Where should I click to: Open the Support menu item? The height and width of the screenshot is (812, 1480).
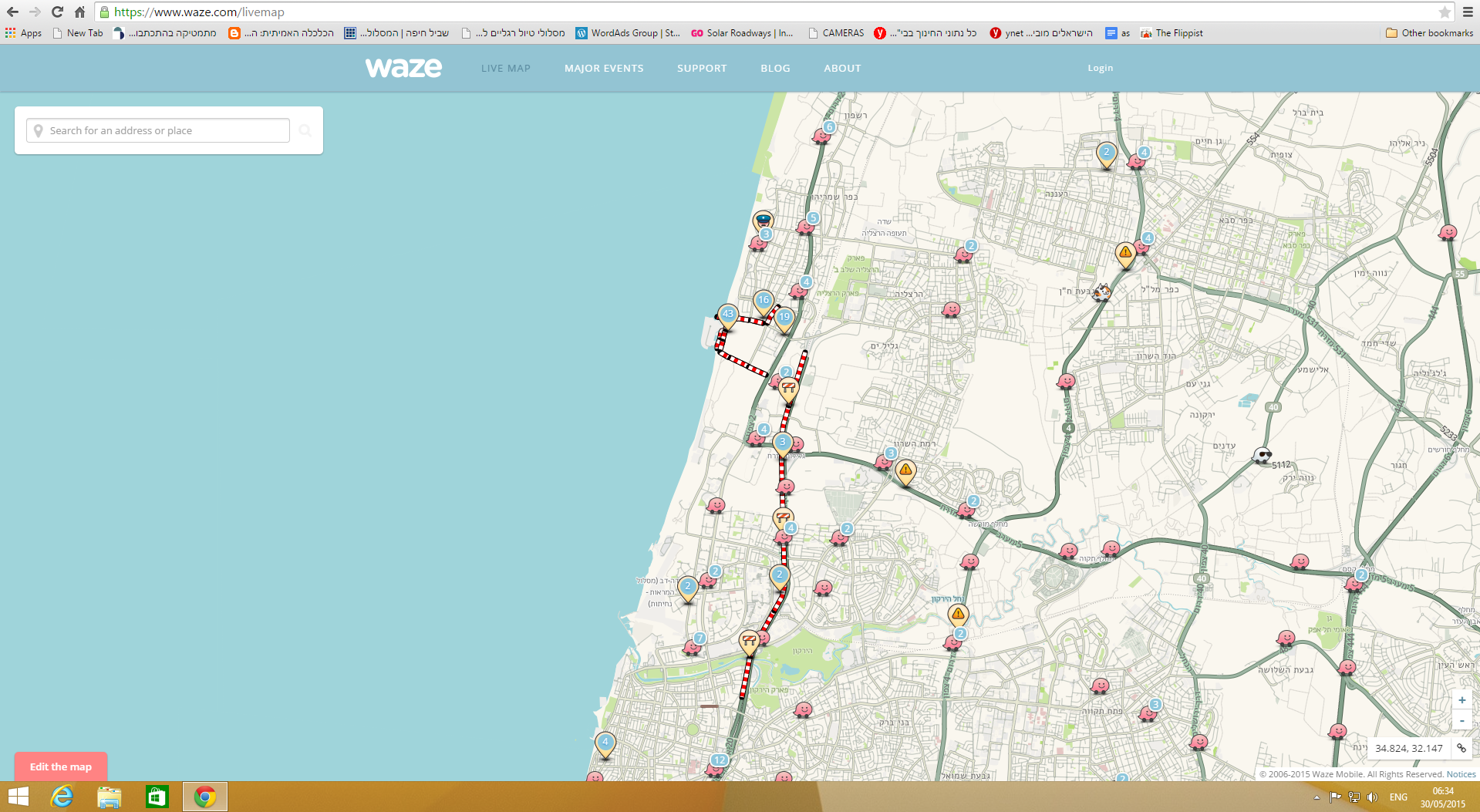click(702, 68)
